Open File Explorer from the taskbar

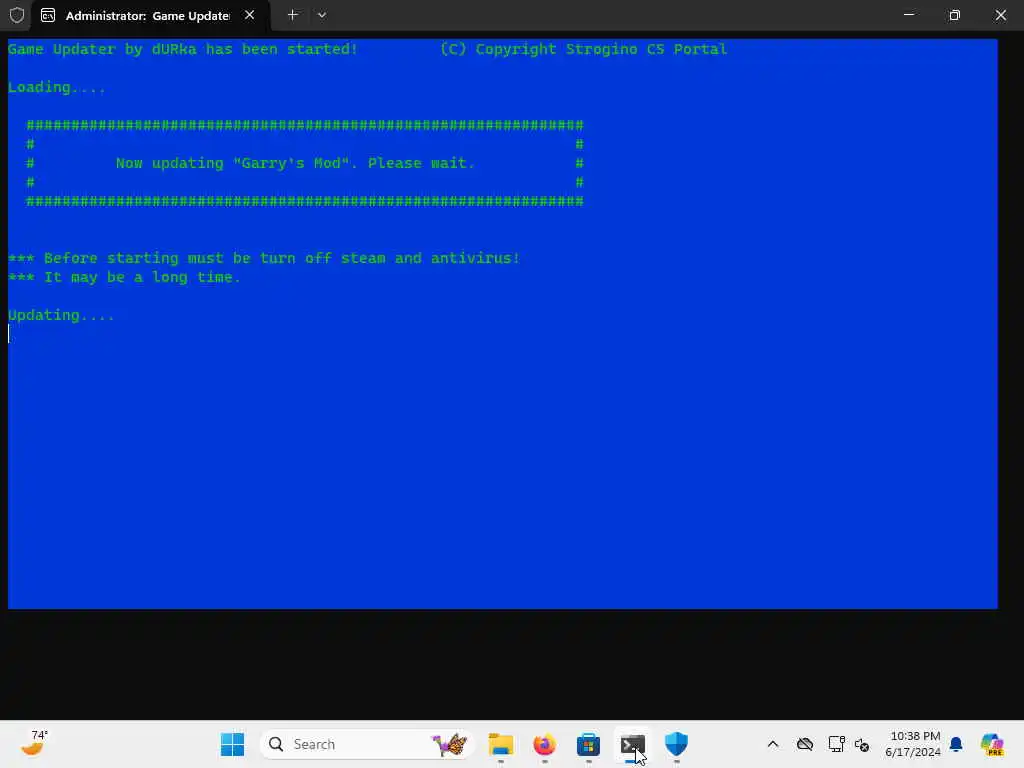point(501,744)
